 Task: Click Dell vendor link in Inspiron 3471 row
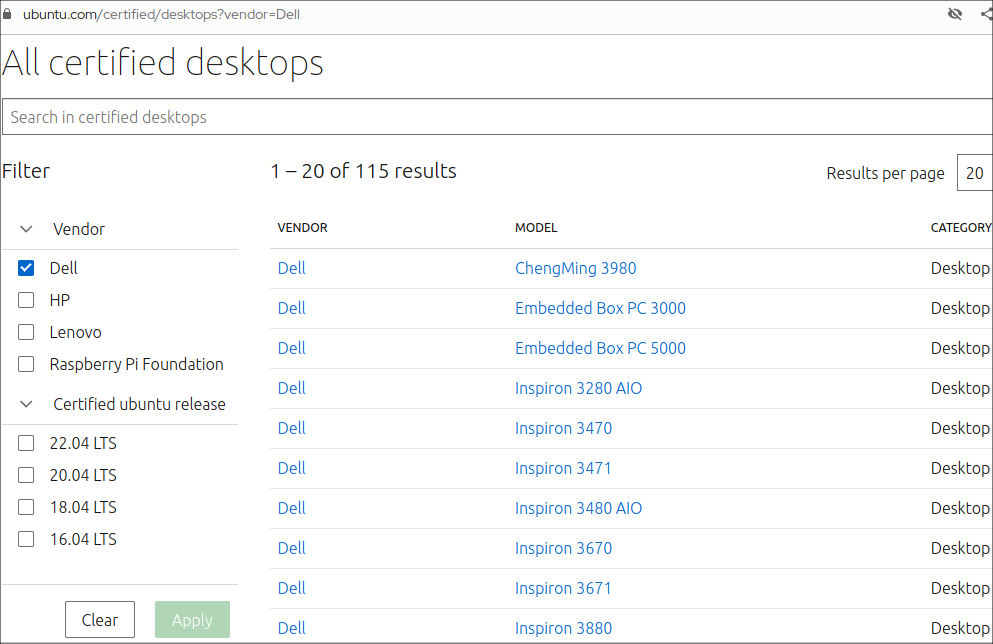coord(291,468)
